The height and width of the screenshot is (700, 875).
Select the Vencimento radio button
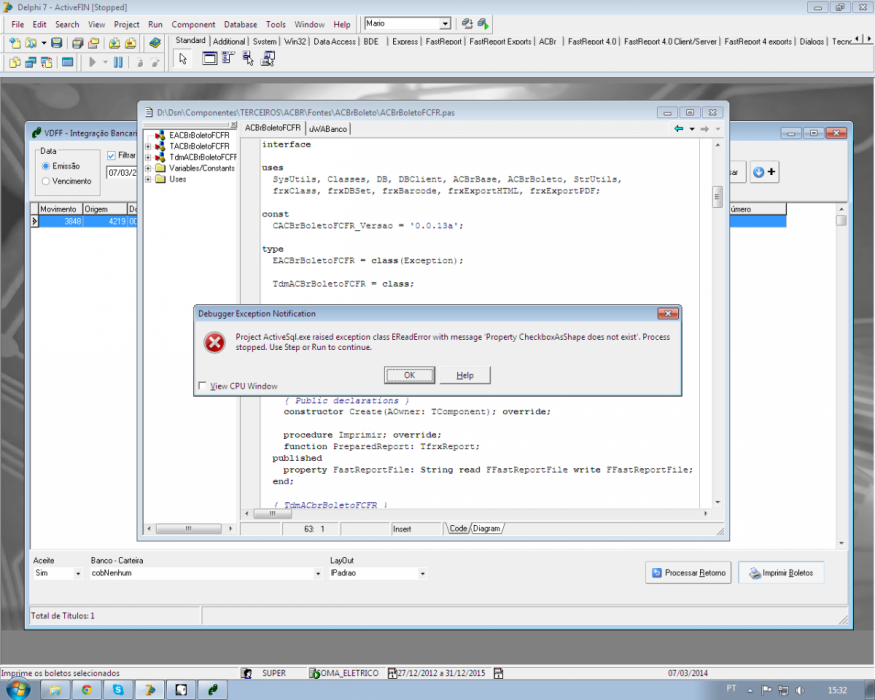click(x=46, y=181)
